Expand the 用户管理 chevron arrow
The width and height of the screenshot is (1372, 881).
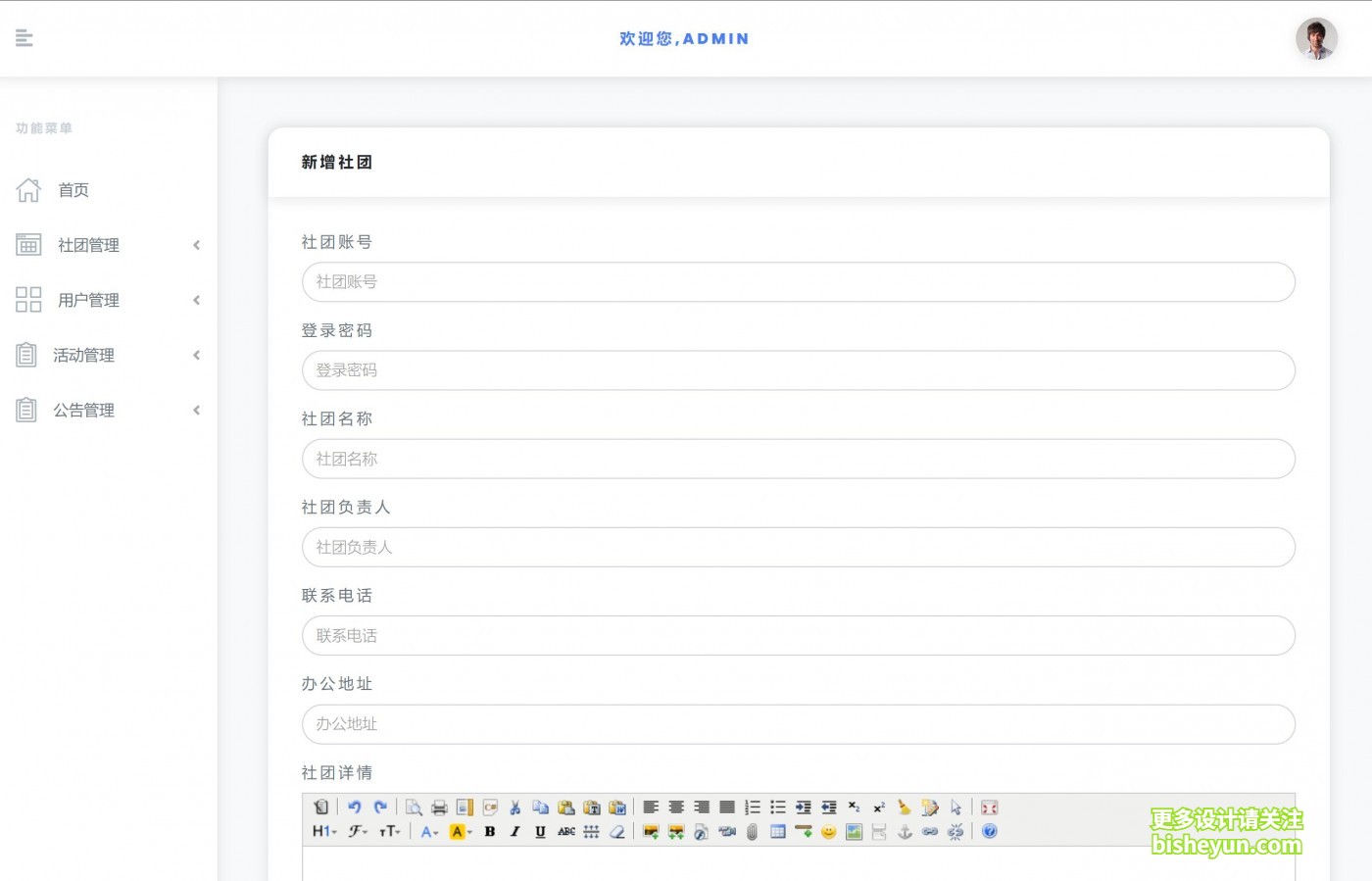tap(197, 300)
